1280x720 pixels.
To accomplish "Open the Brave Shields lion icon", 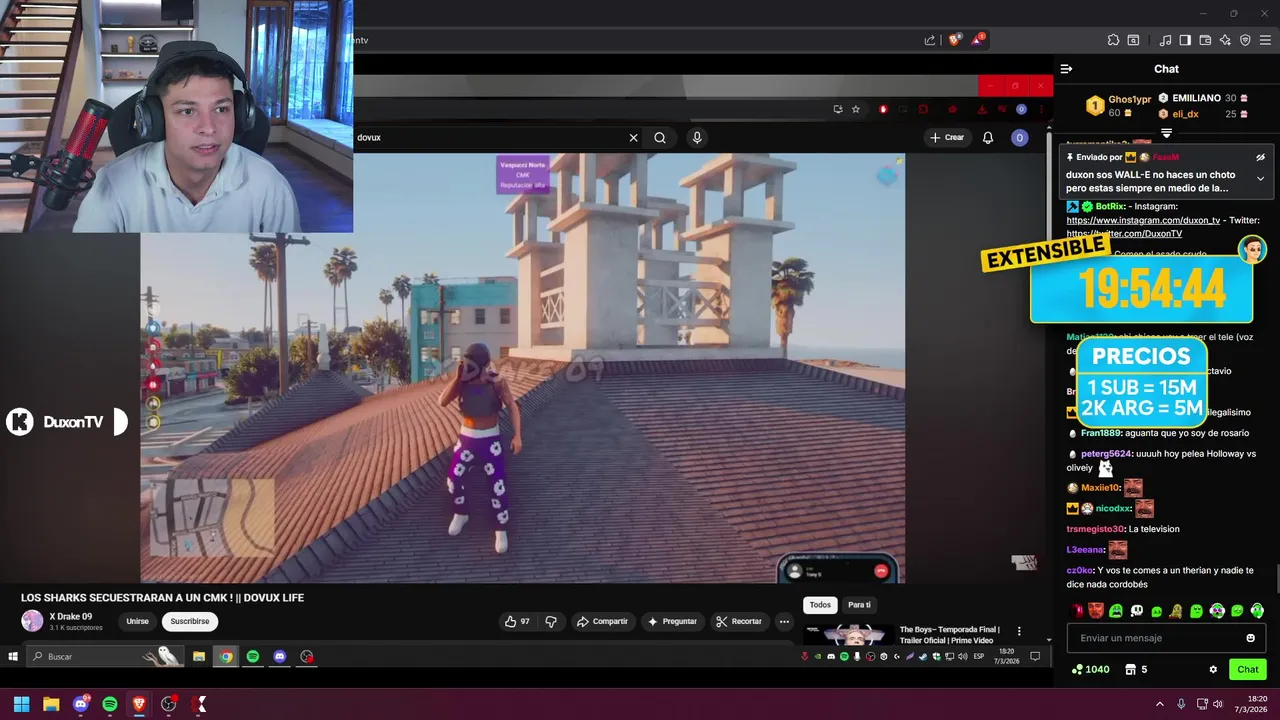I will 955,40.
